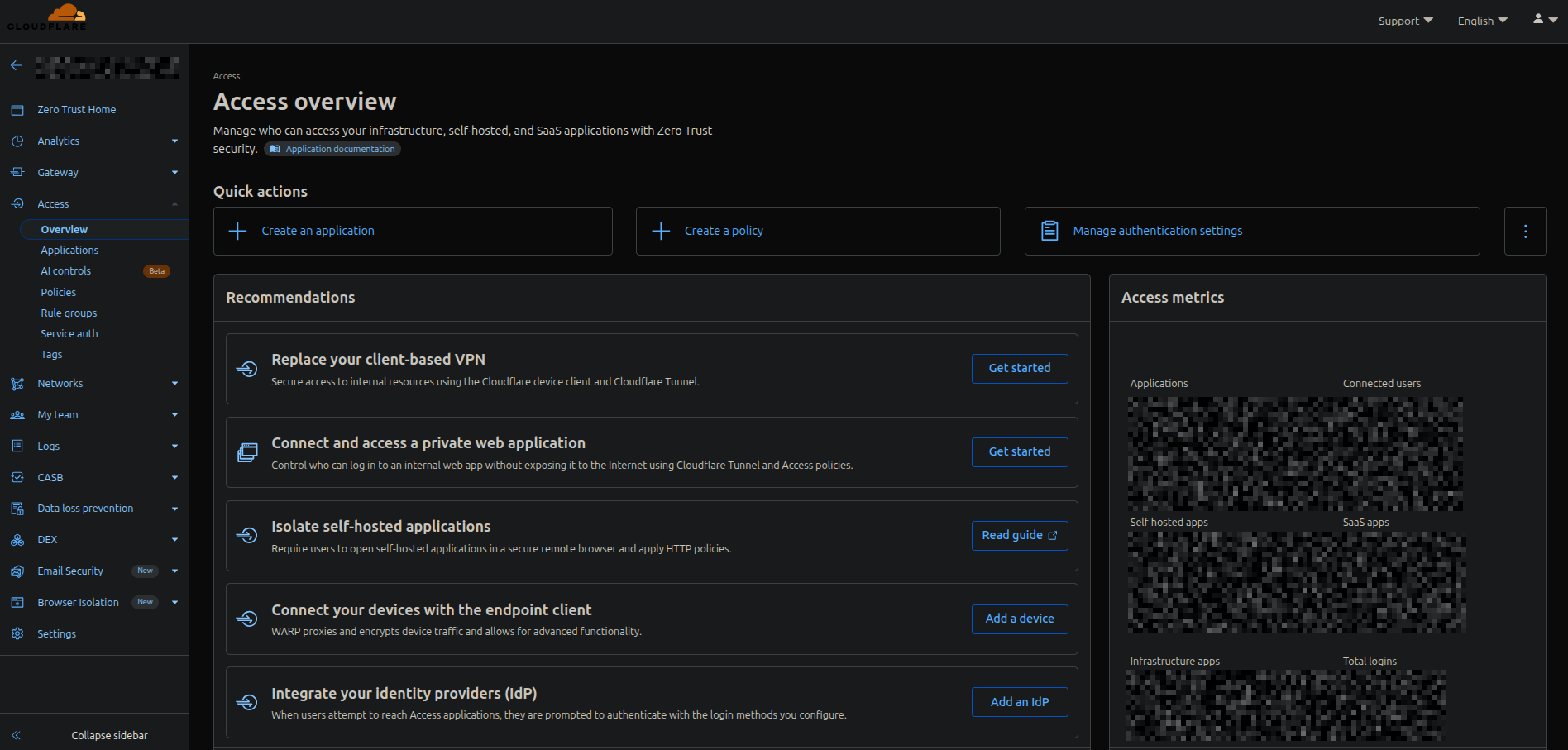Open Applications in the Access submenu
The height and width of the screenshot is (750, 1568).
pos(69,251)
